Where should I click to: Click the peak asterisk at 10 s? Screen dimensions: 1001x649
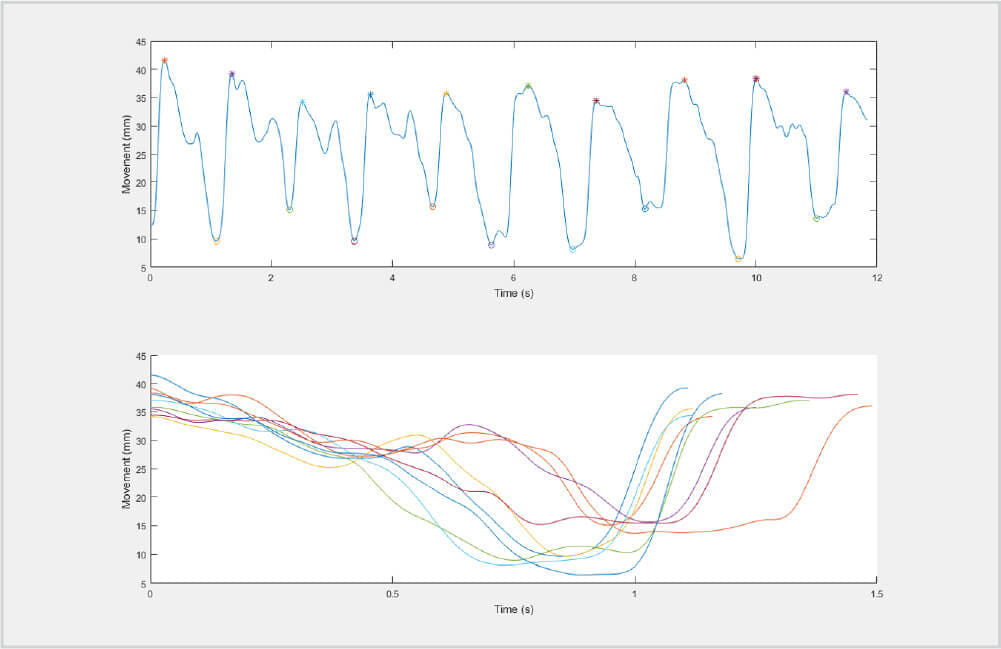pyautogui.click(x=756, y=78)
